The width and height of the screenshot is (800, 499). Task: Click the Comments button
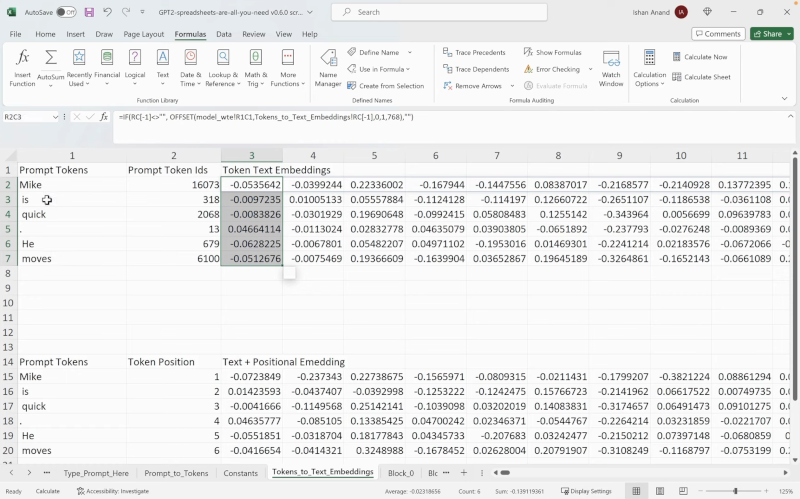718,34
